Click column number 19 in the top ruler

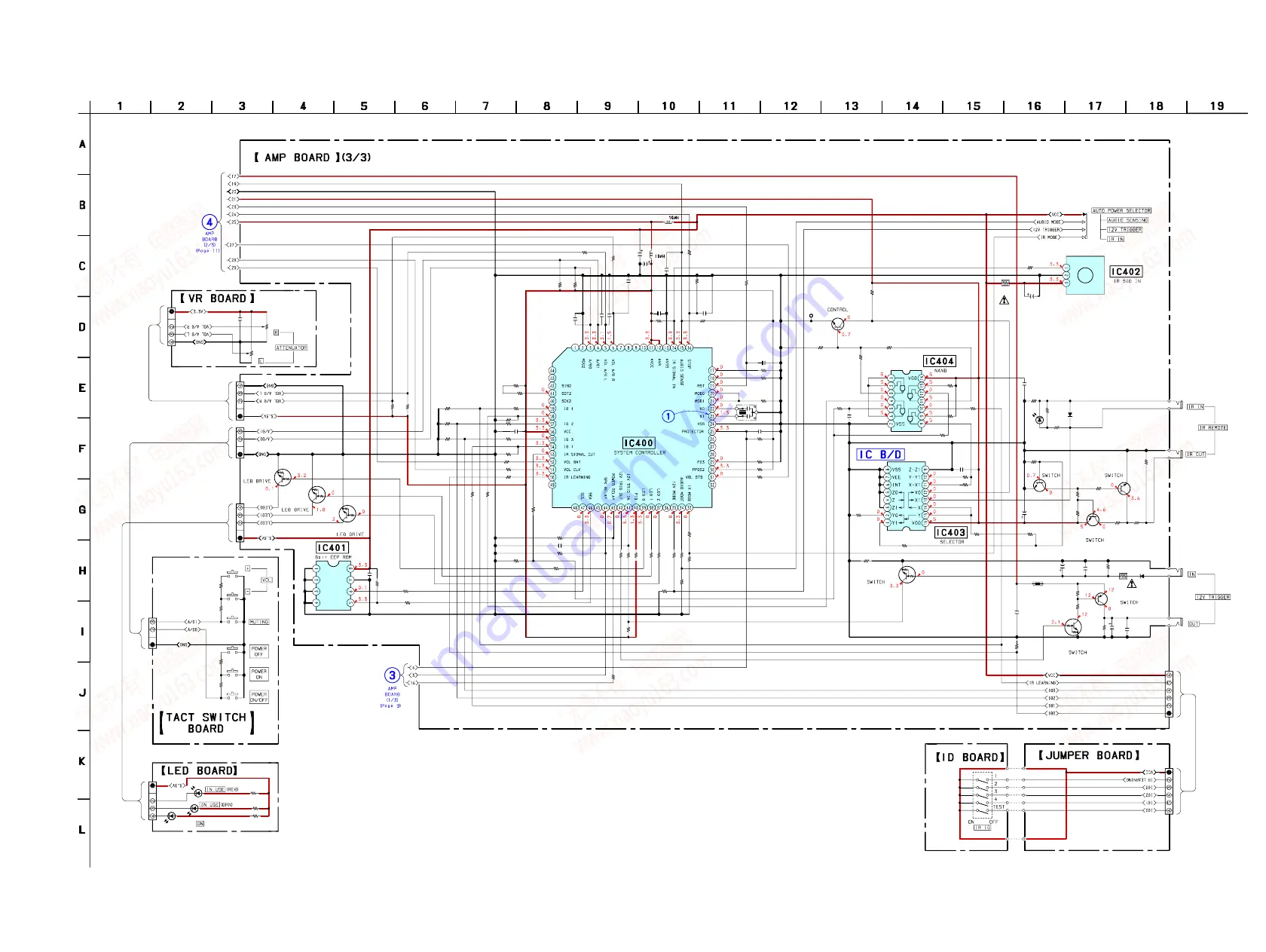[x=1217, y=106]
